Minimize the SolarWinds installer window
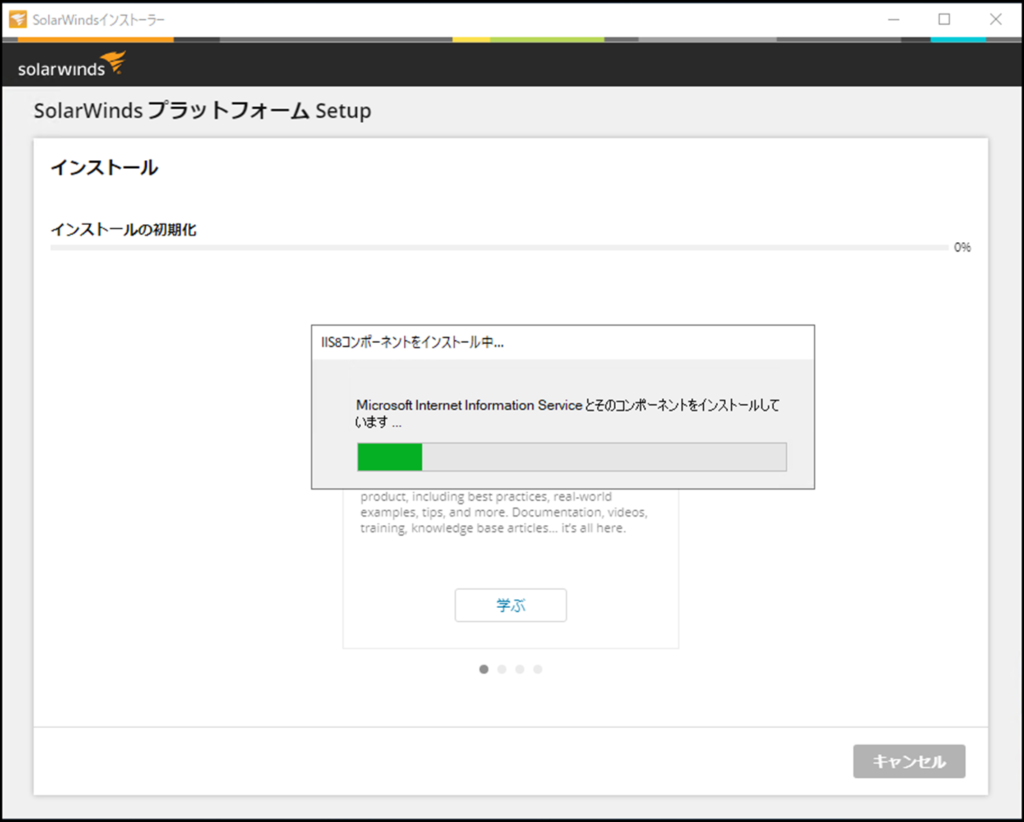 point(893,20)
